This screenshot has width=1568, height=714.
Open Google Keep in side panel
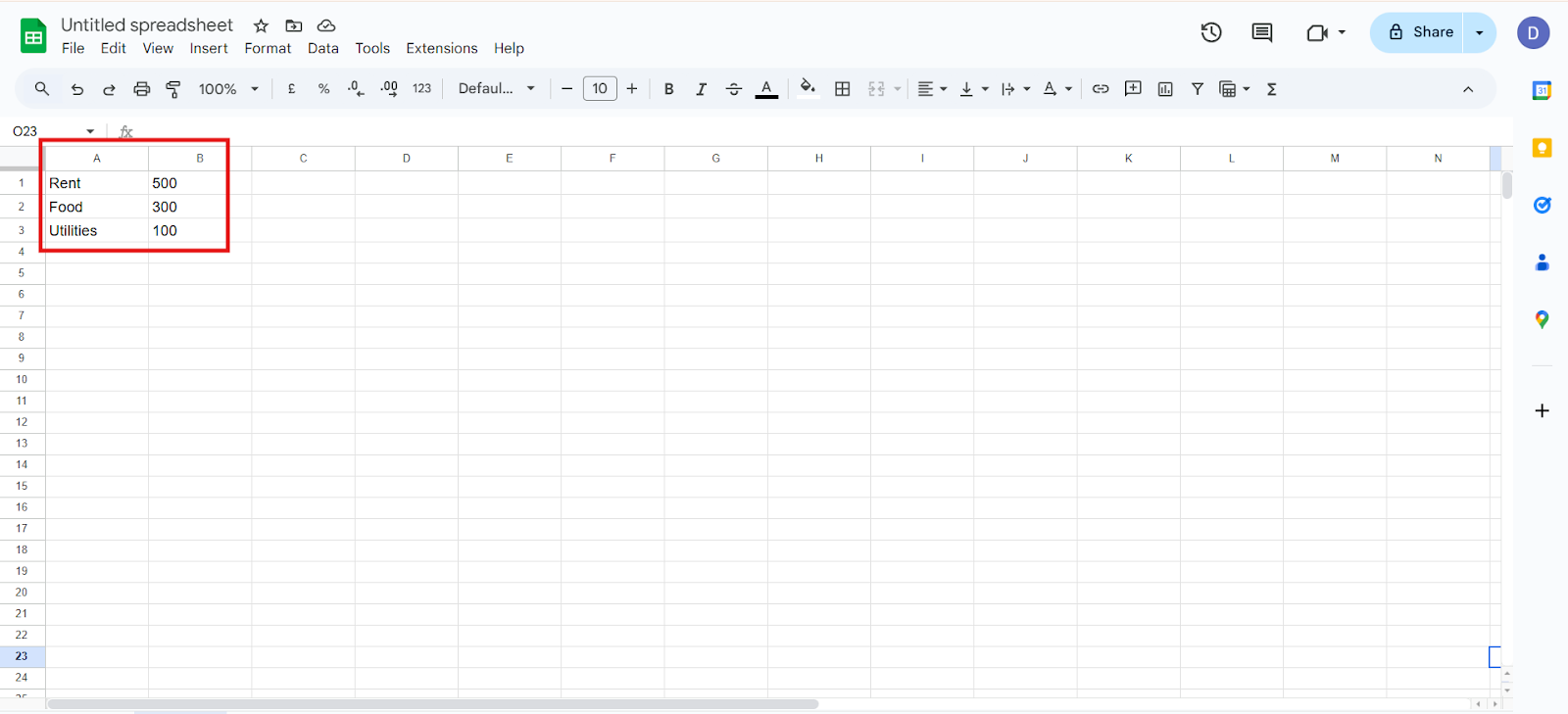click(x=1542, y=148)
